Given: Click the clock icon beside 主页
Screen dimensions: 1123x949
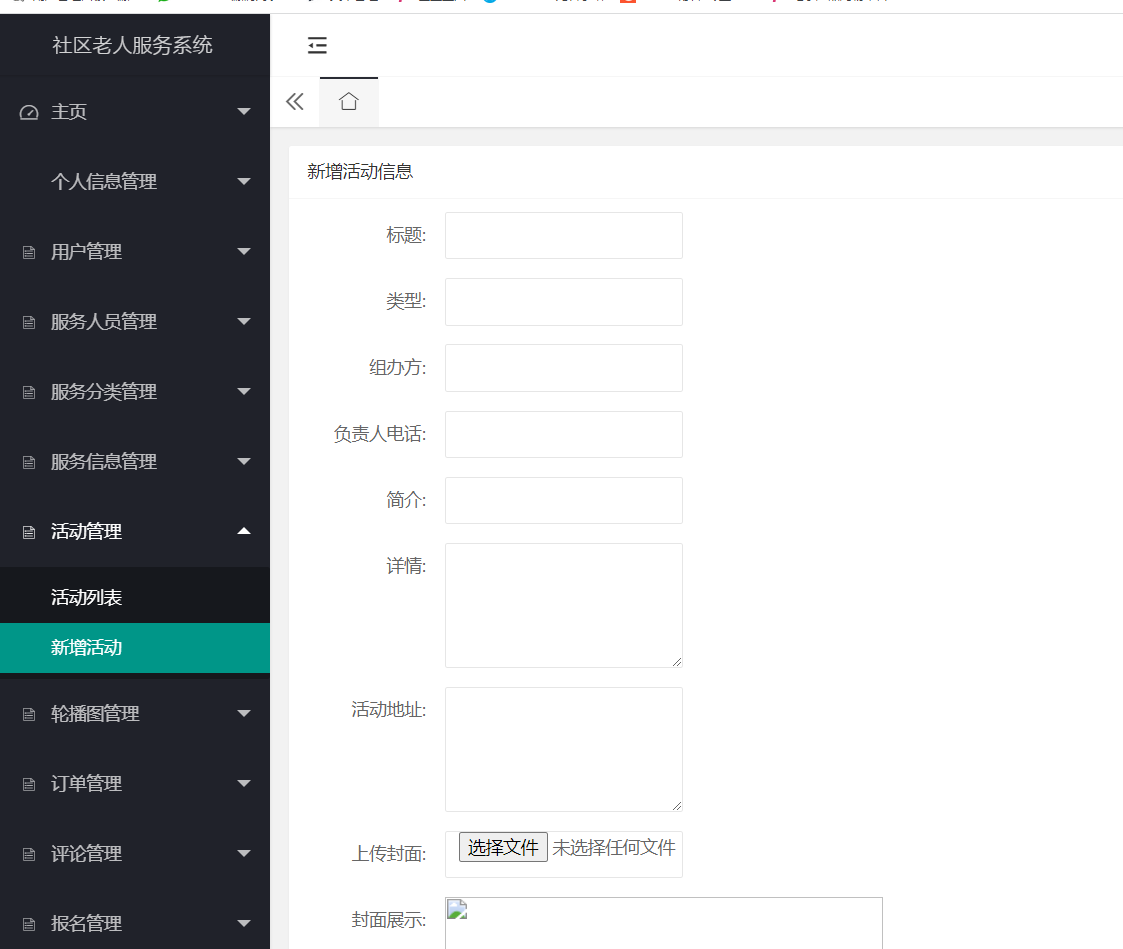Looking at the screenshot, I should (27, 111).
